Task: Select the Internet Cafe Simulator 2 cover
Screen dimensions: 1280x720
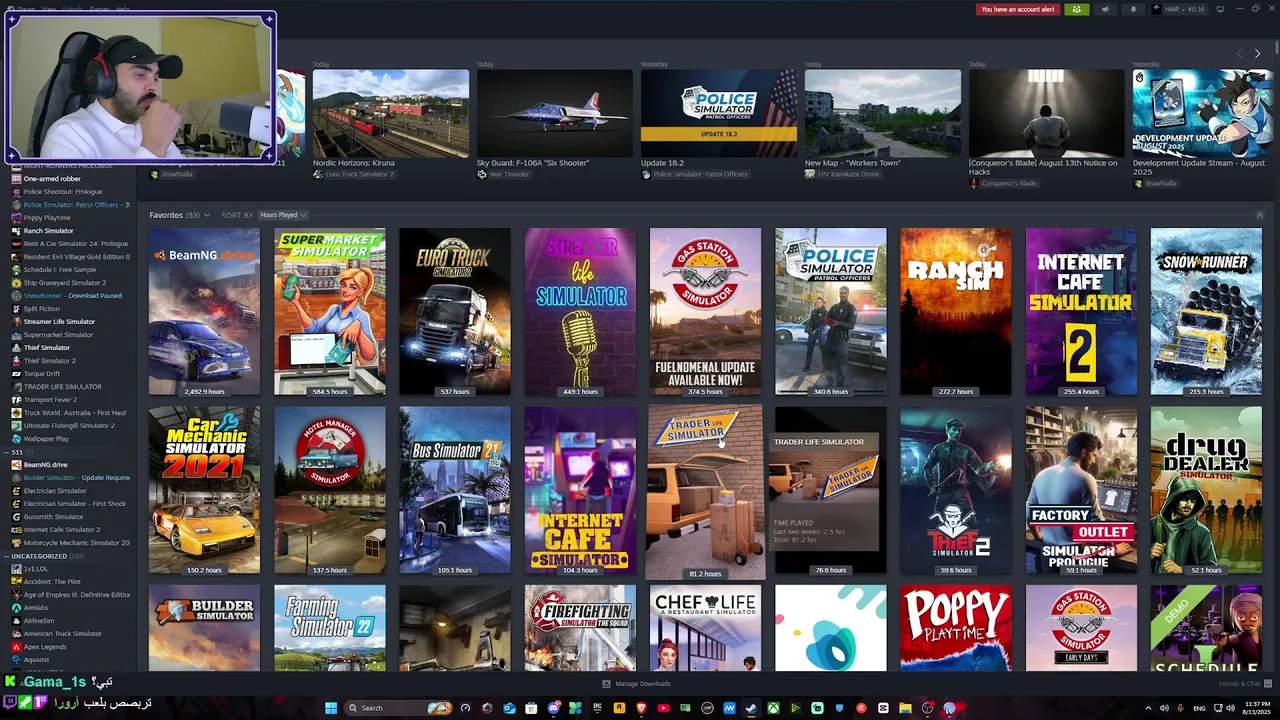Action: (x=1081, y=311)
